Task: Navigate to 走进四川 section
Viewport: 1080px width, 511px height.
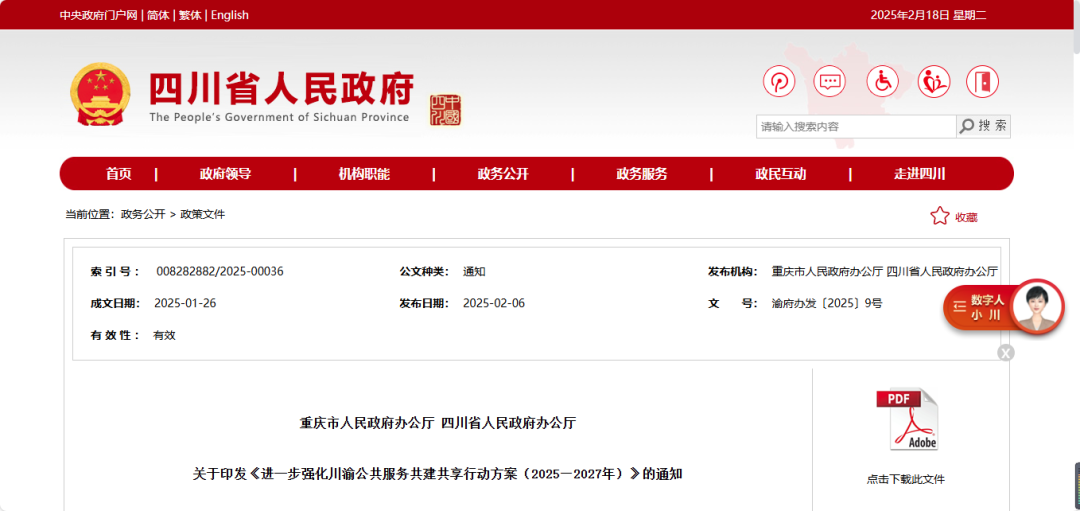Action: [x=920, y=174]
